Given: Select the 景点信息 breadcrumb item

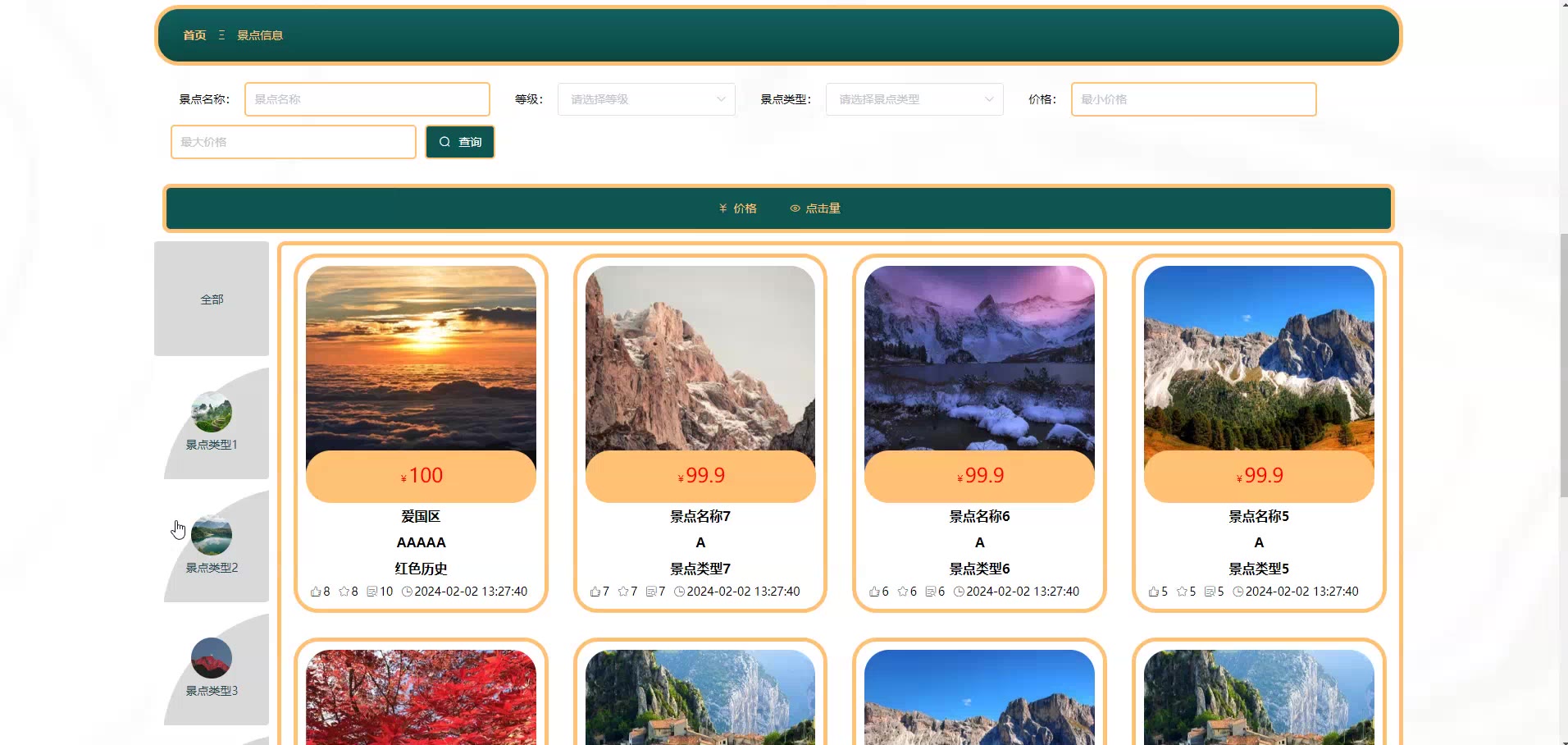Looking at the screenshot, I should [260, 35].
